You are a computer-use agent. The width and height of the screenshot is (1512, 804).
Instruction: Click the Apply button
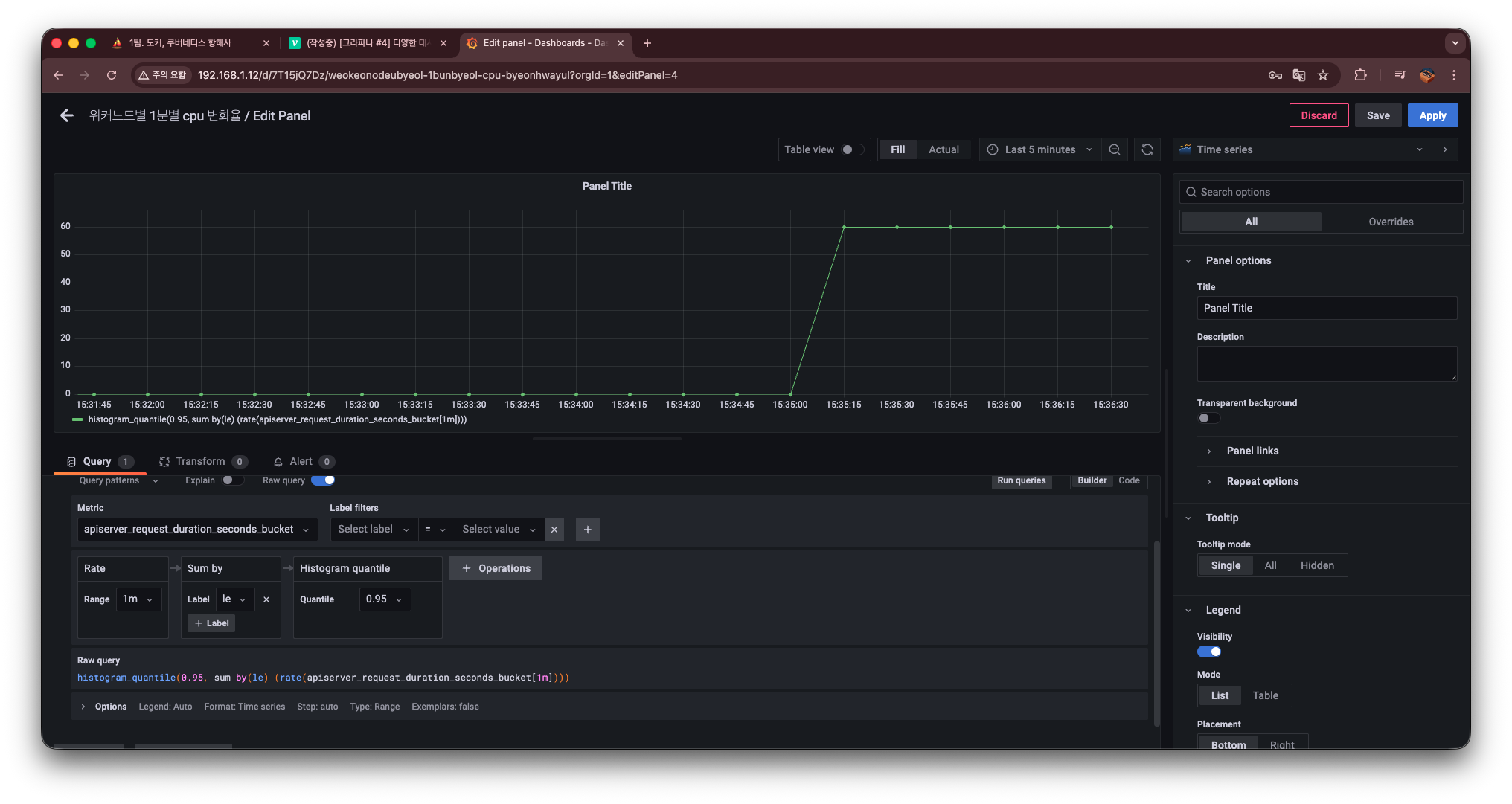(1432, 115)
